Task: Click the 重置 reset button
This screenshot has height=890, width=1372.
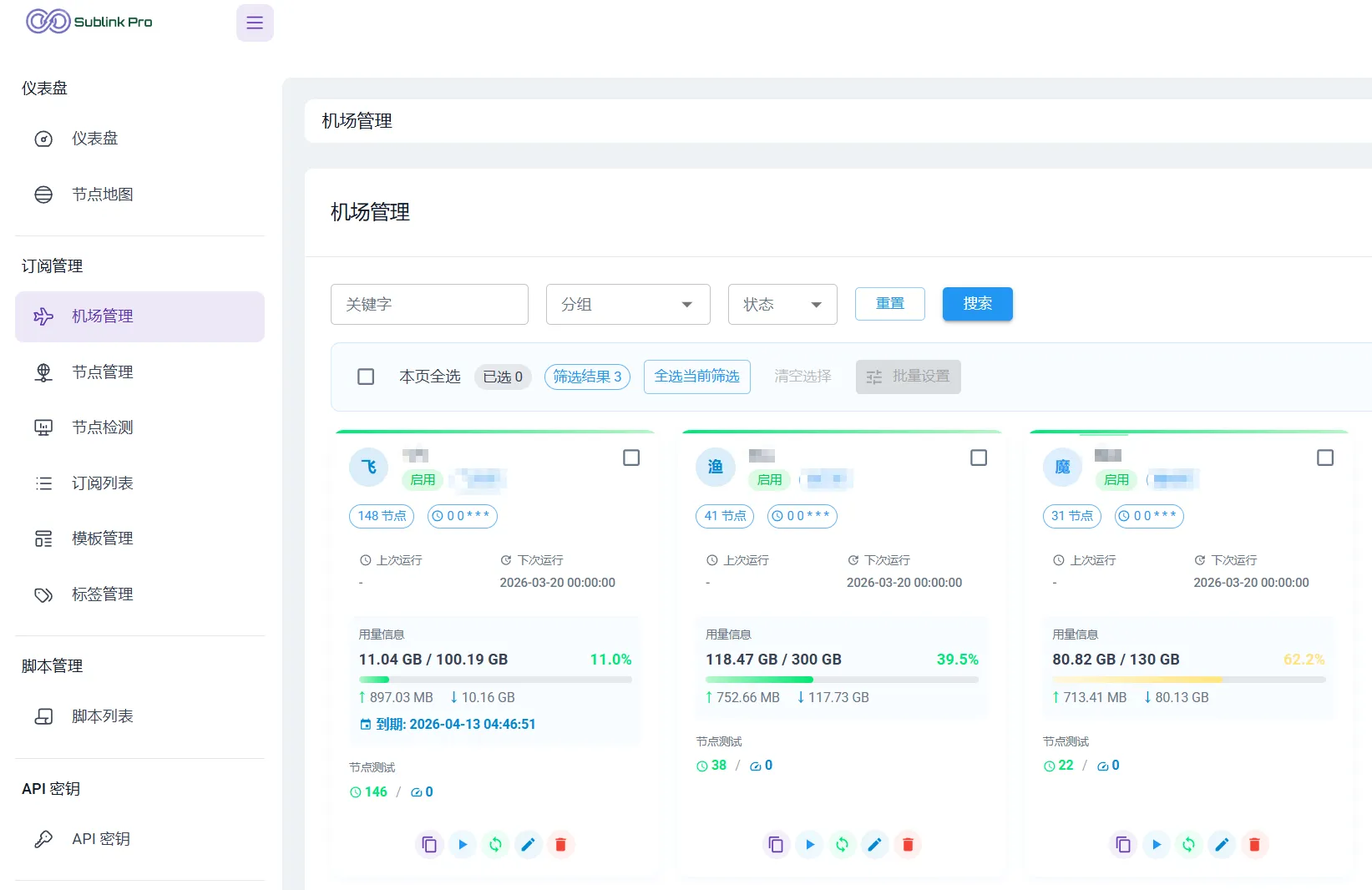Action: pos(889,304)
